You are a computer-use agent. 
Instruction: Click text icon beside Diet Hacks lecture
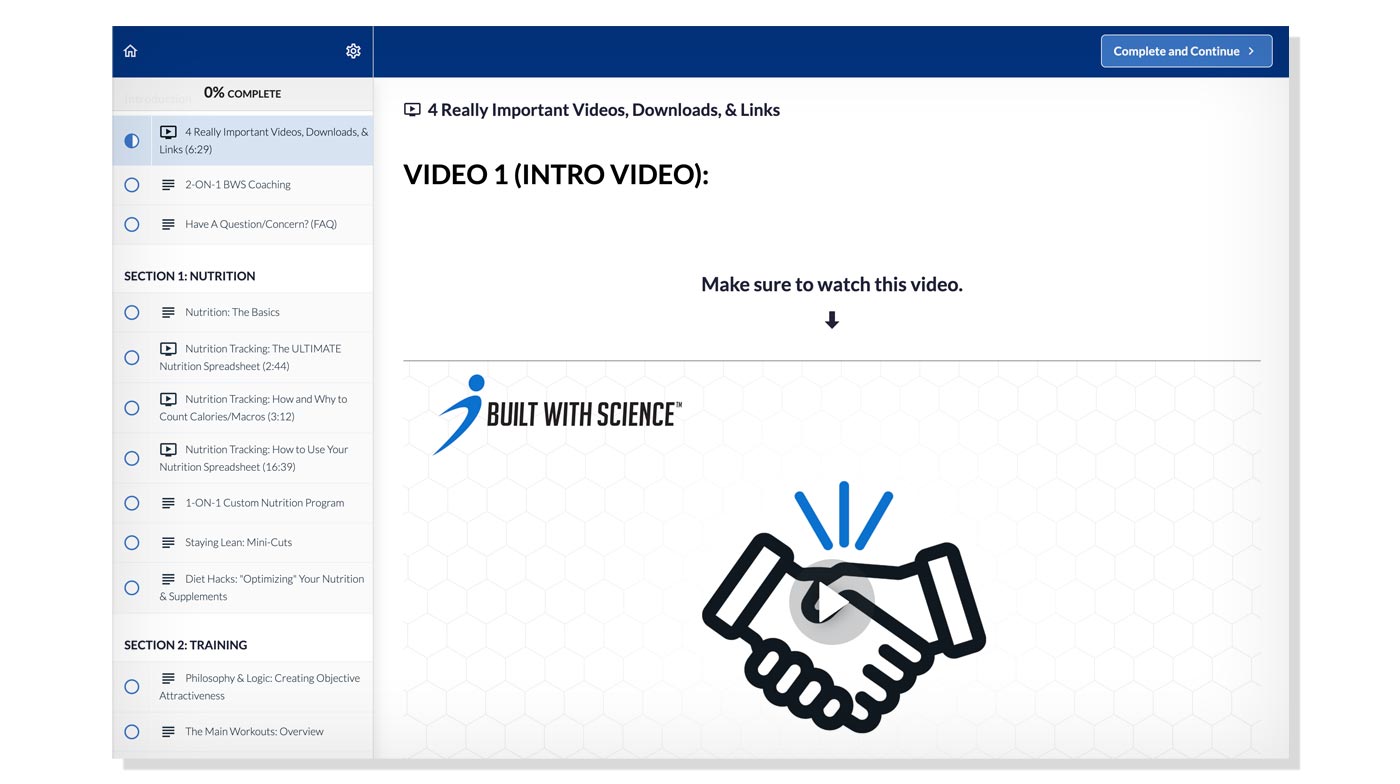click(168, 579)
